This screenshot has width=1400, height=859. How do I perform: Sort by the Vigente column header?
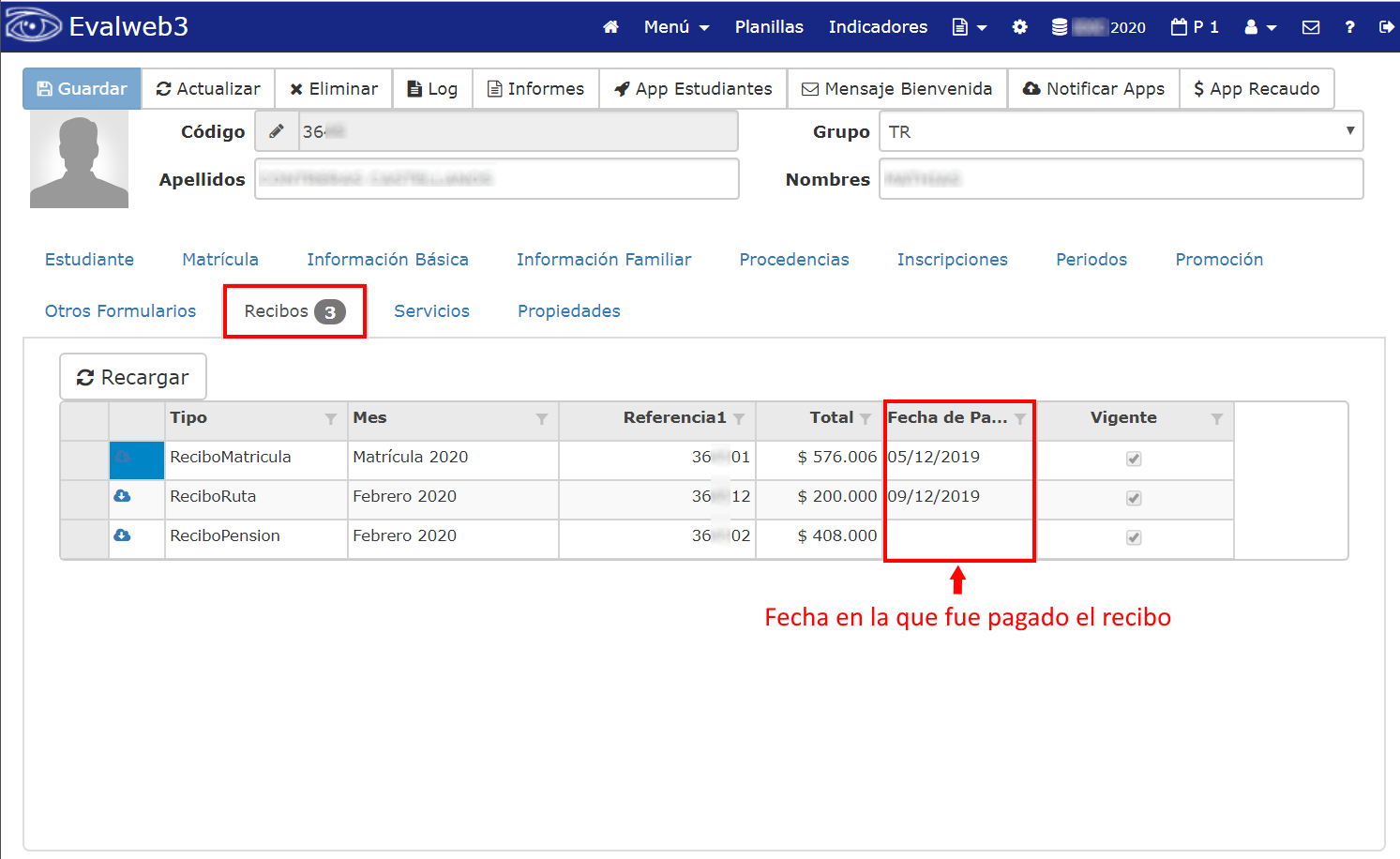point(1123,417)
